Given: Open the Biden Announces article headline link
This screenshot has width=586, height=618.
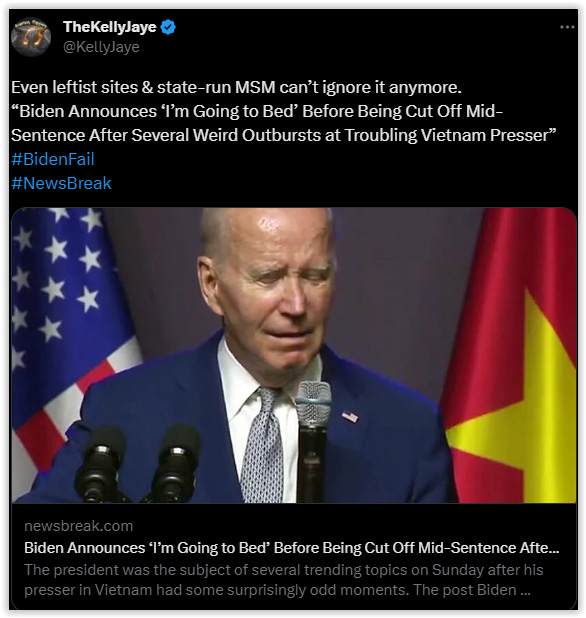Looking at the screenshot, I should [292, 548].
